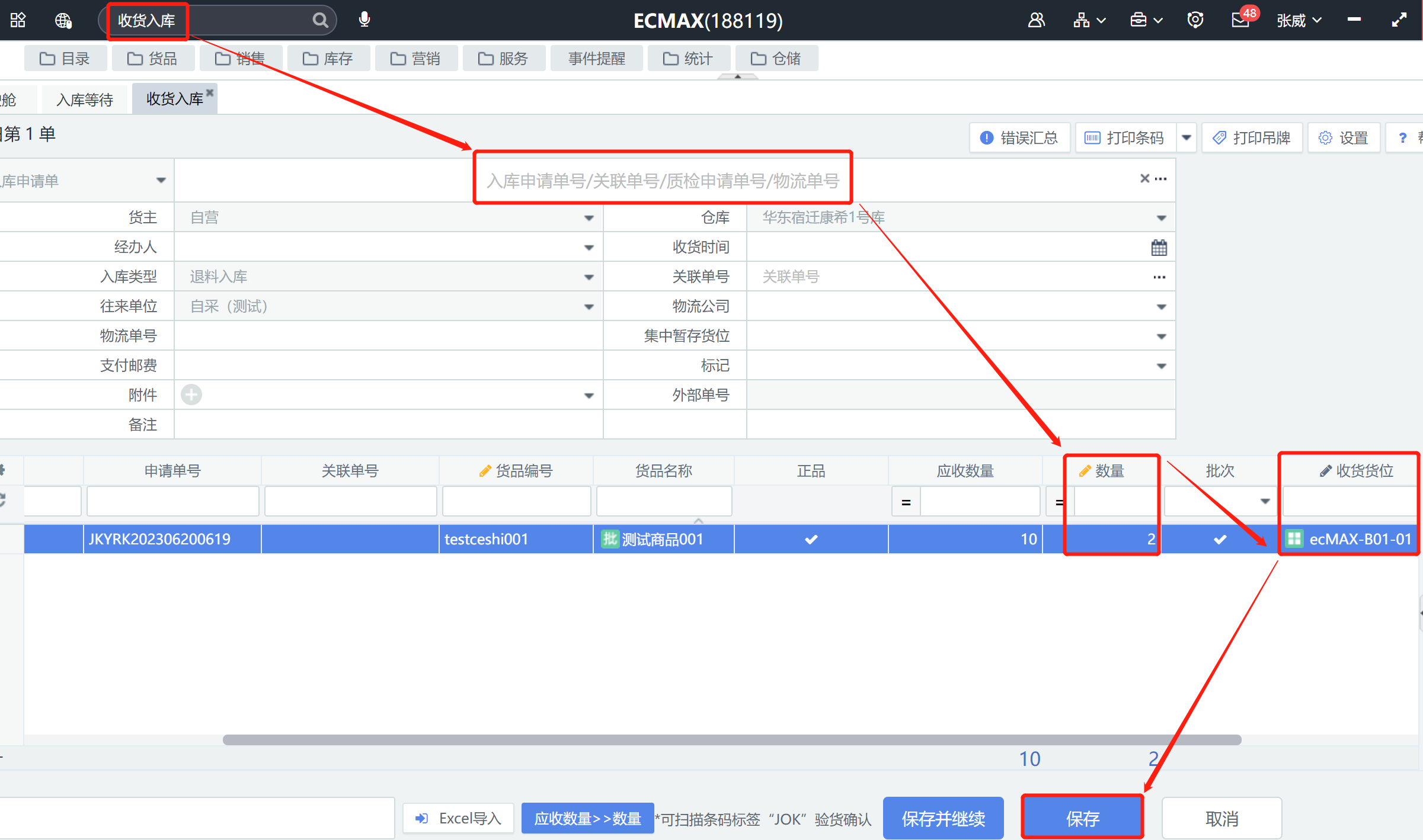Toggle the 应收数量 equals filter operator
The image size is (1423, 840).
[x=906, y=502]
